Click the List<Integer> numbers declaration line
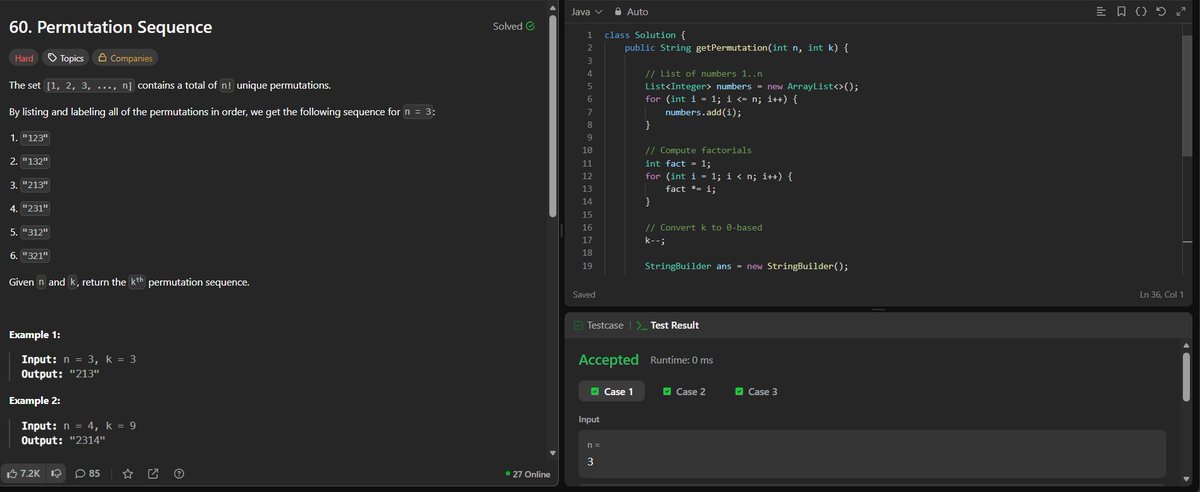 (751, 86)
